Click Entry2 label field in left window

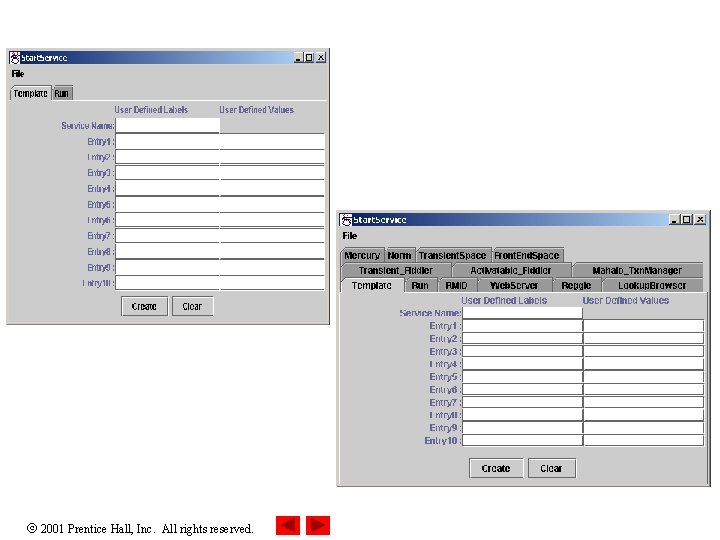tap(168, 157)
